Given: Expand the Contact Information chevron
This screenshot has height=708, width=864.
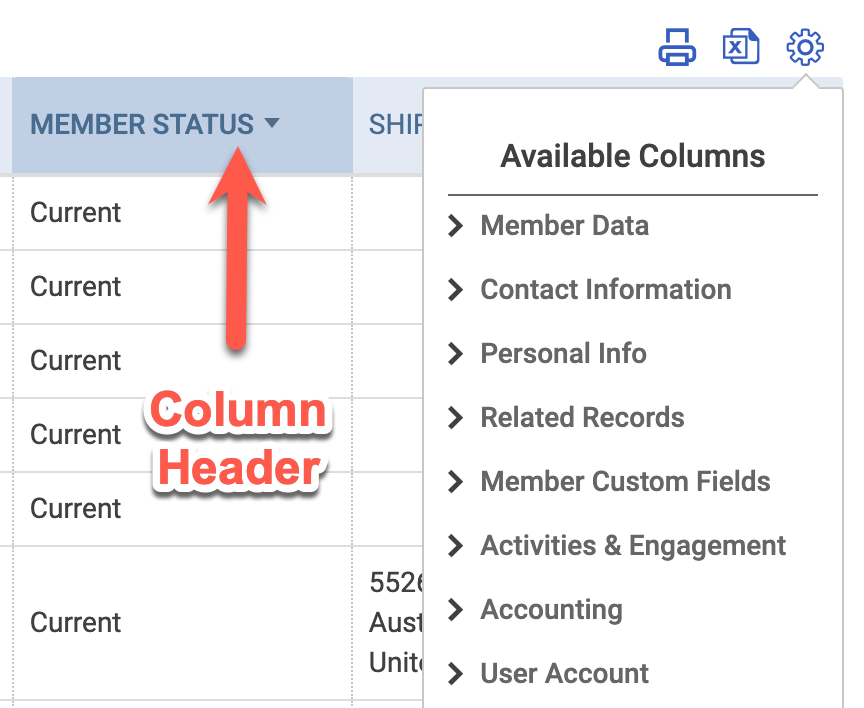Looking at the screenshot, I should point(455,289).
